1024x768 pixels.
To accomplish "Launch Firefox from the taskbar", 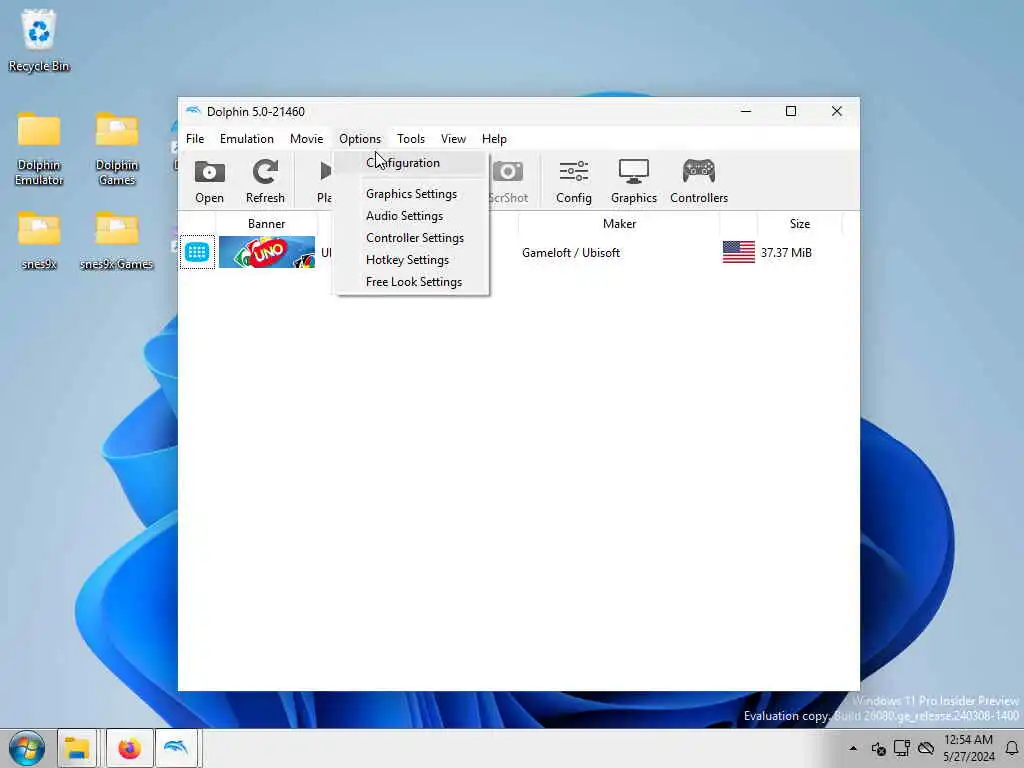I will point(129,748).
